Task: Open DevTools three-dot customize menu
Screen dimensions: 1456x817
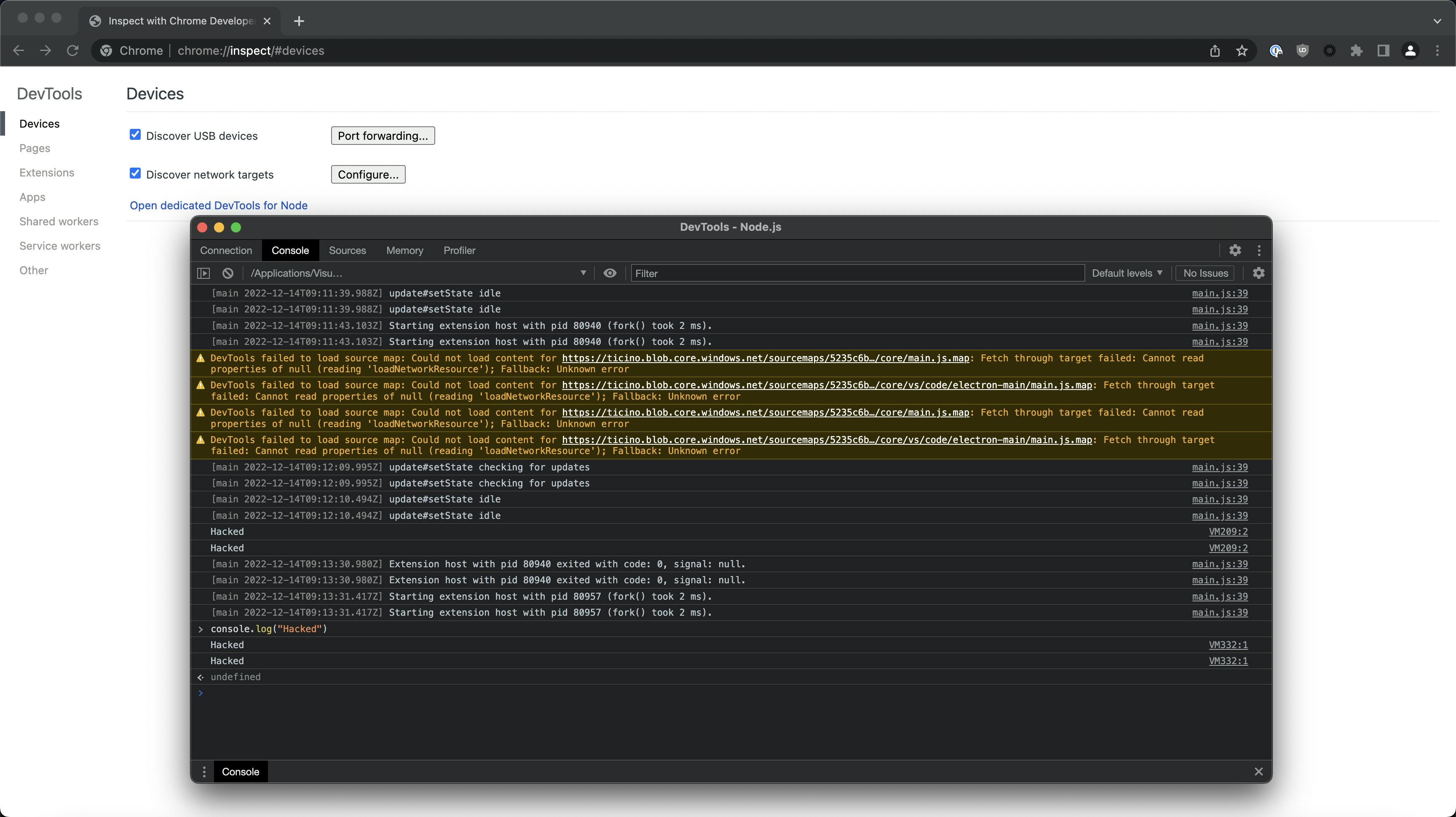Action: click(x=1259, y=250)
